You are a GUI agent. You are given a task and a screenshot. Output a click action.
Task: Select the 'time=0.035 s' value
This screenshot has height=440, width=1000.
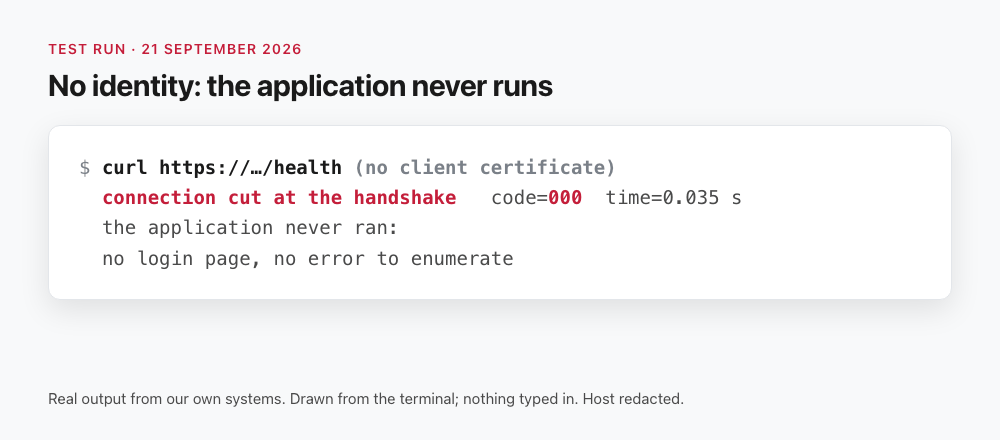point(673,198)
